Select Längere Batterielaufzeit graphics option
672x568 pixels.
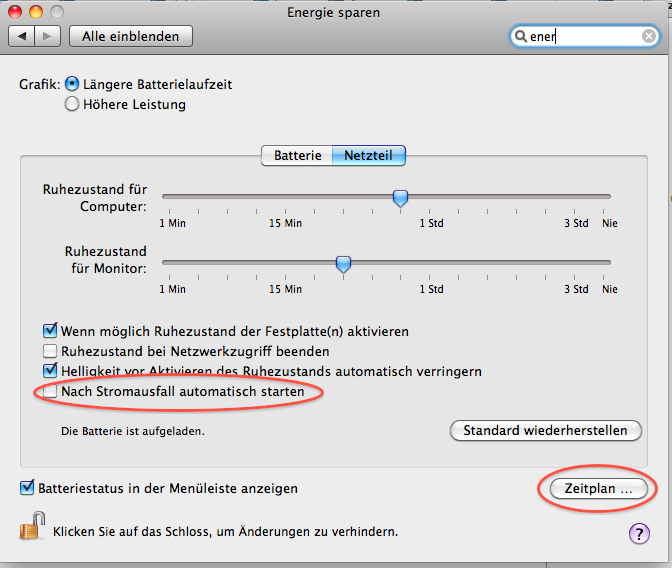tap(72, 85)
